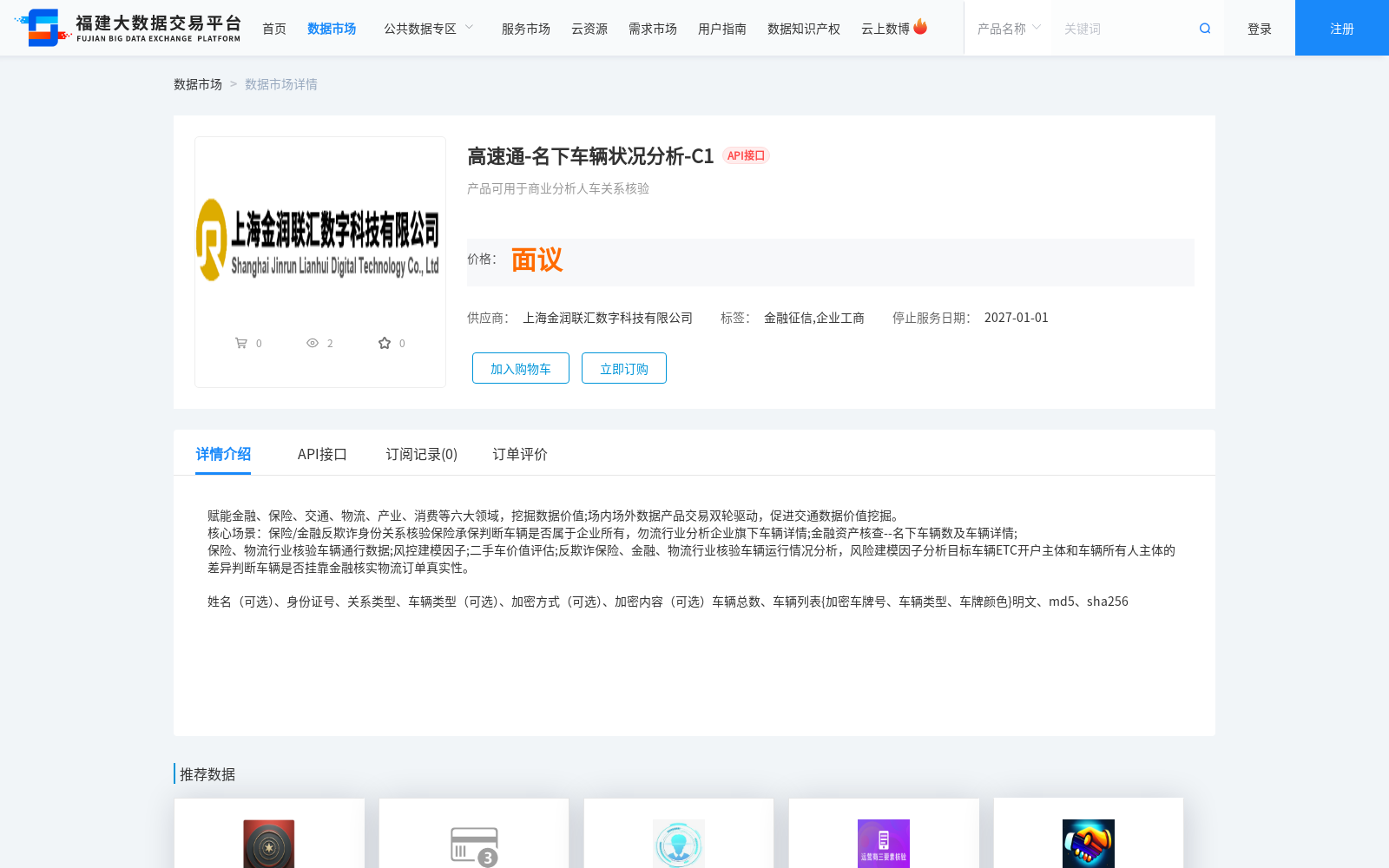Click the blue 注册 register button

[1342, 28]
